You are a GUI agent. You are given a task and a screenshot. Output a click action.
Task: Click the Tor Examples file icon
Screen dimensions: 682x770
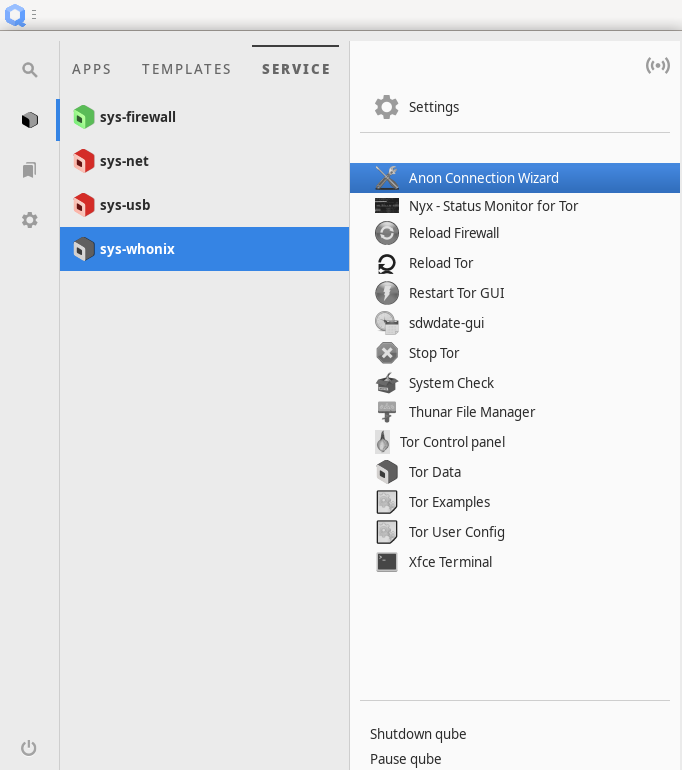[x=387, y=502]
